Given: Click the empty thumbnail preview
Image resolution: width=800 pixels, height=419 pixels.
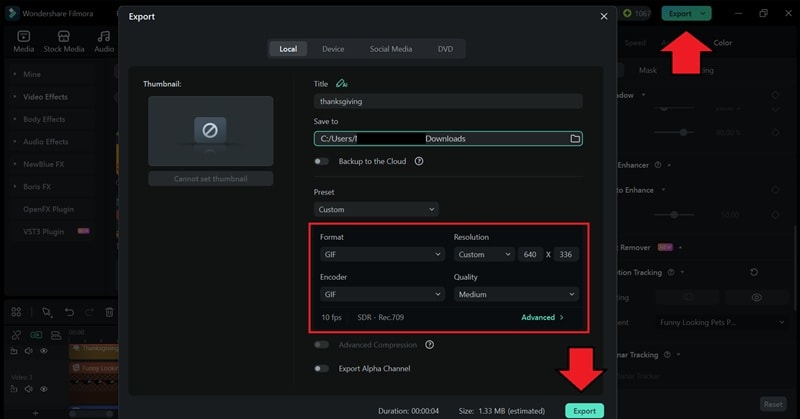Looking at the screenshot, I should [x=210, y=131].
